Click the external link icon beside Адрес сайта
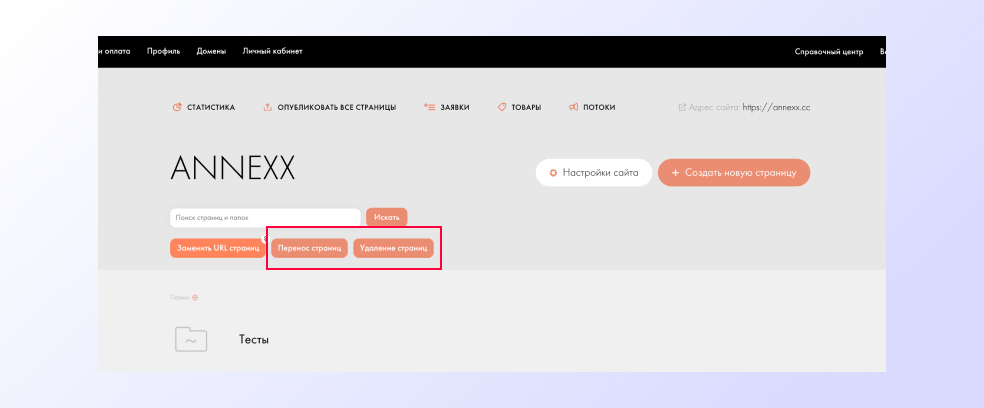984x408 pixels. [683, 107]
